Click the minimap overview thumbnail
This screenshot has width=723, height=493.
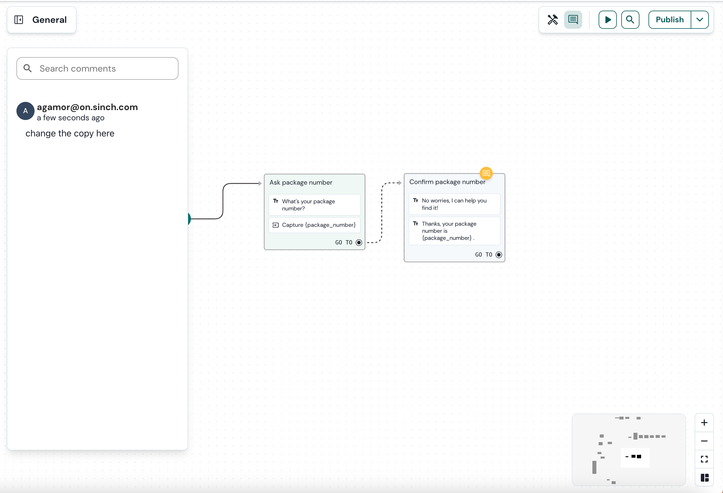coord(628,449)
